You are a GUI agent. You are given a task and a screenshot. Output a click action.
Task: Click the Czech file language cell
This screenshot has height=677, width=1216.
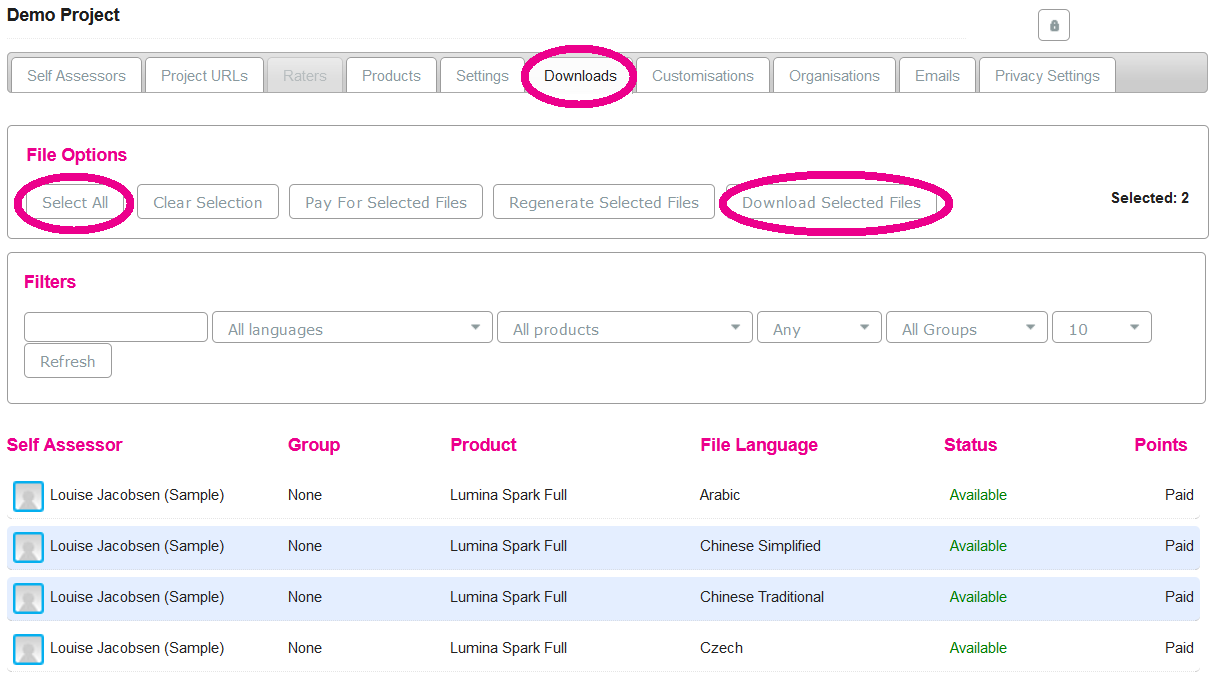[721, 648]
